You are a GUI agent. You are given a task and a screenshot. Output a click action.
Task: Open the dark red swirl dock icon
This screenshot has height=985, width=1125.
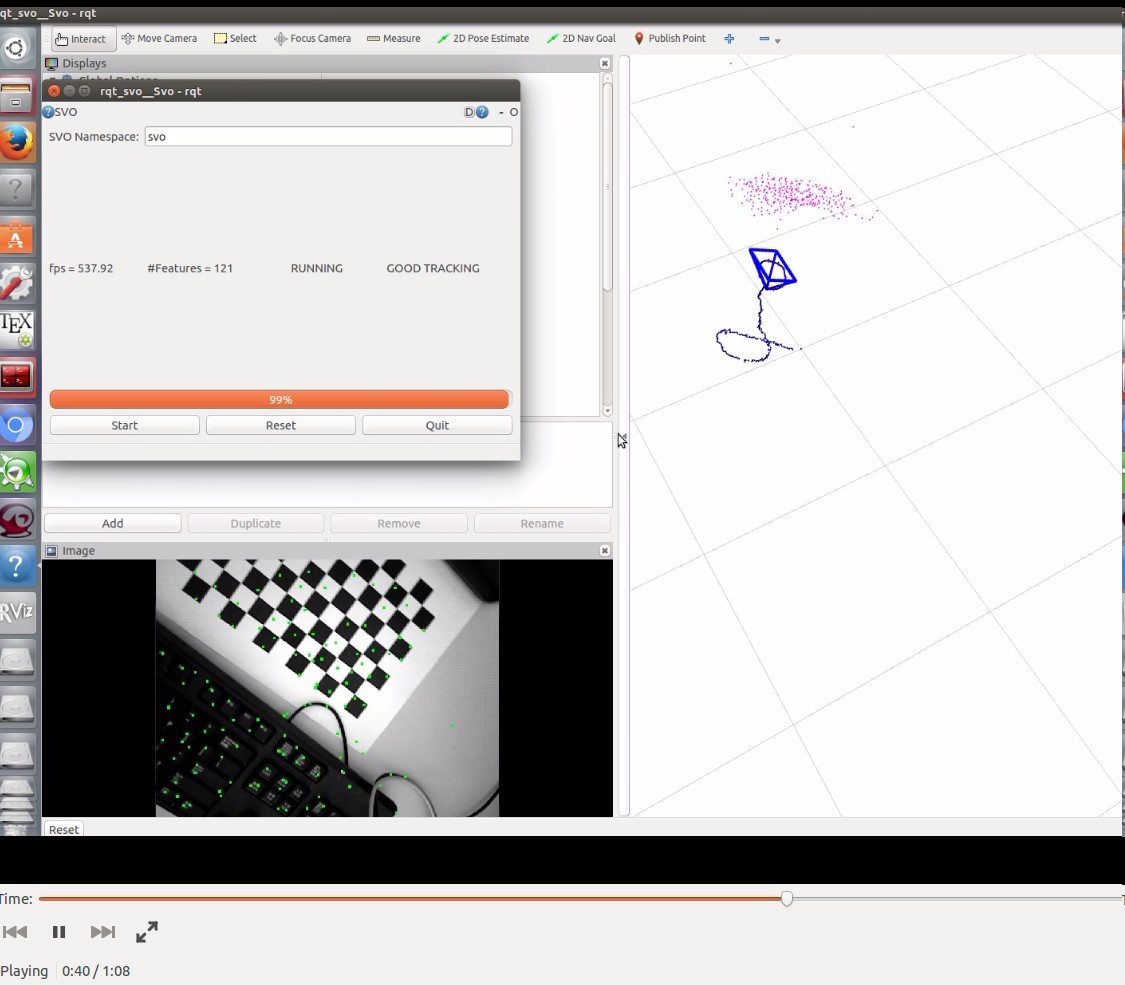click(x=16, y=520)
